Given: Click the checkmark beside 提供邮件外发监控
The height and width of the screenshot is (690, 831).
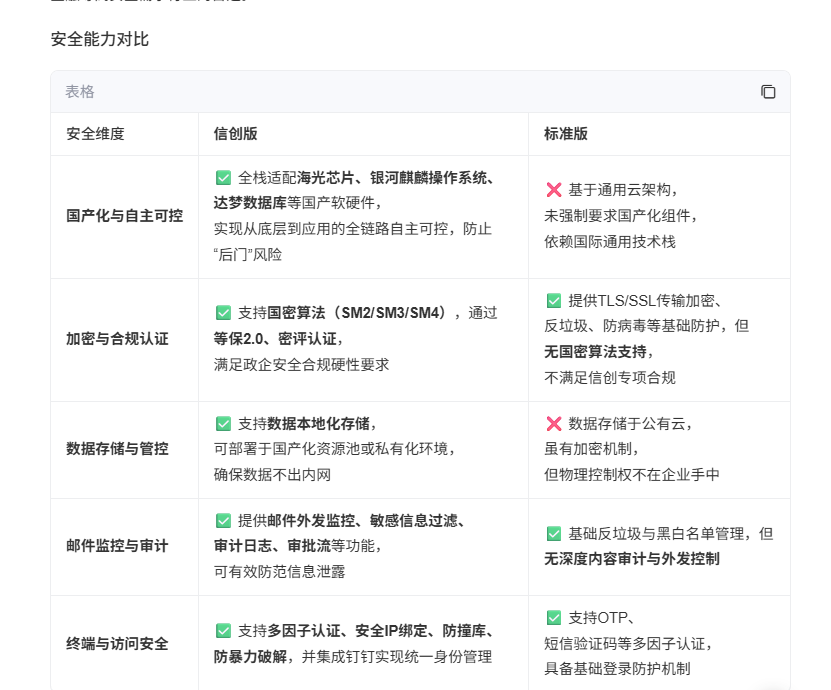Looking at the screenshot, I should (224, 520).
